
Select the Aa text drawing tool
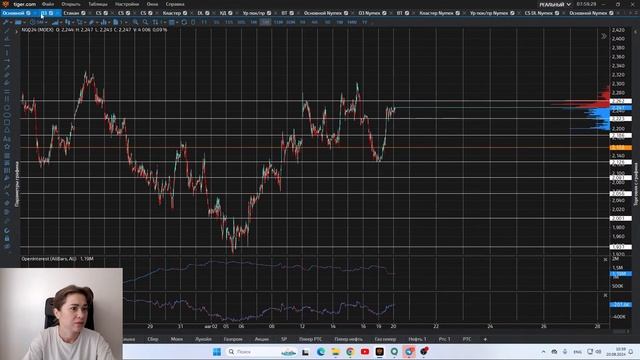point(7,139)
